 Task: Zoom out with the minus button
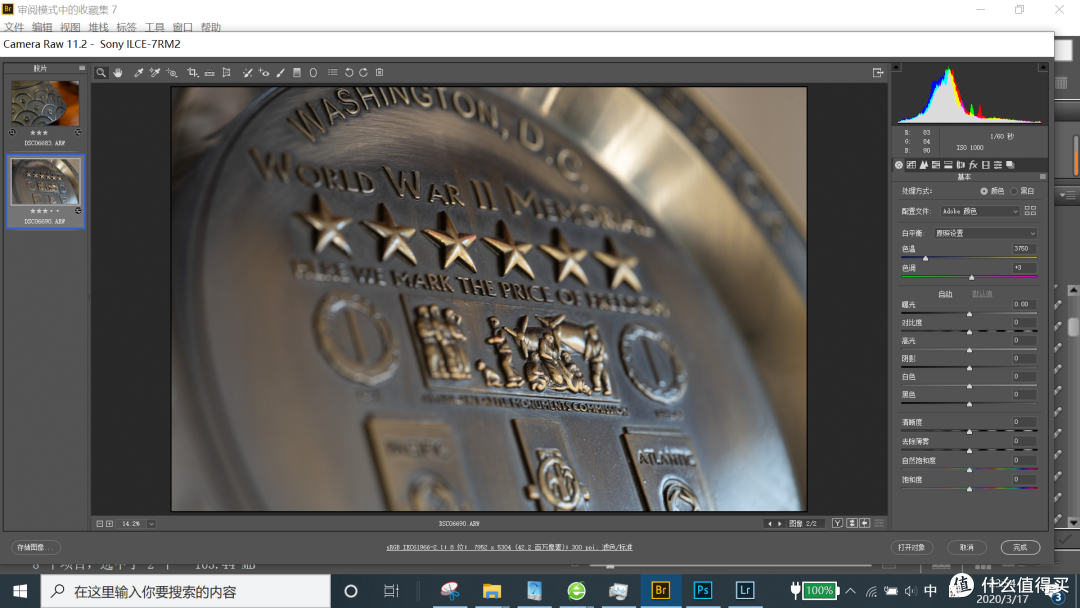100,524
